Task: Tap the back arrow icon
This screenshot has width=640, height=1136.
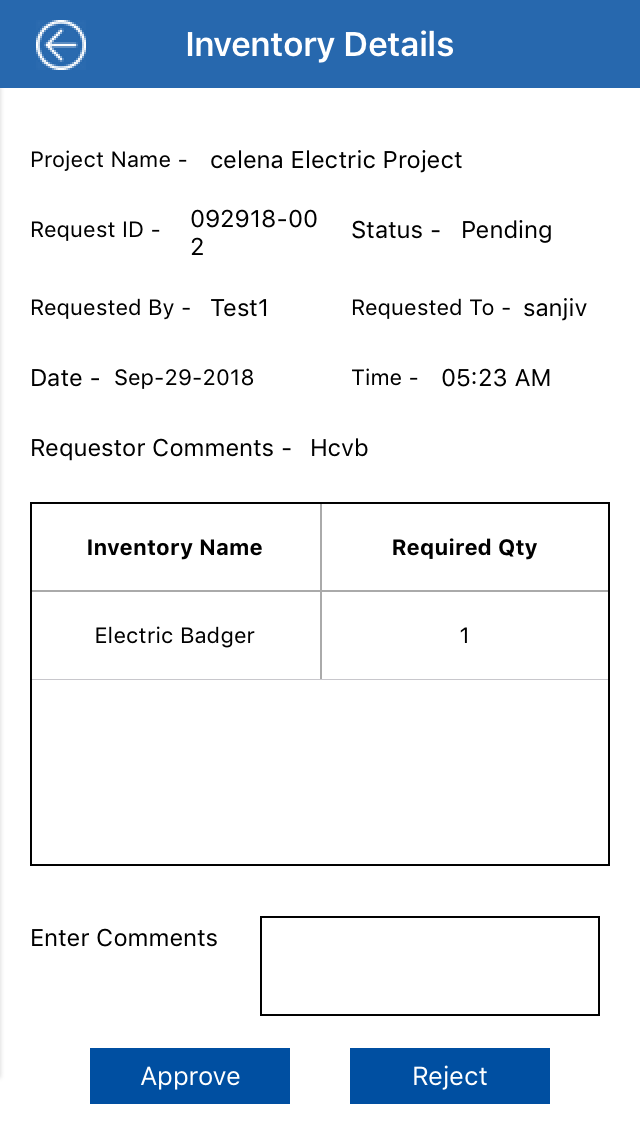Action: (x=61, y=45)
